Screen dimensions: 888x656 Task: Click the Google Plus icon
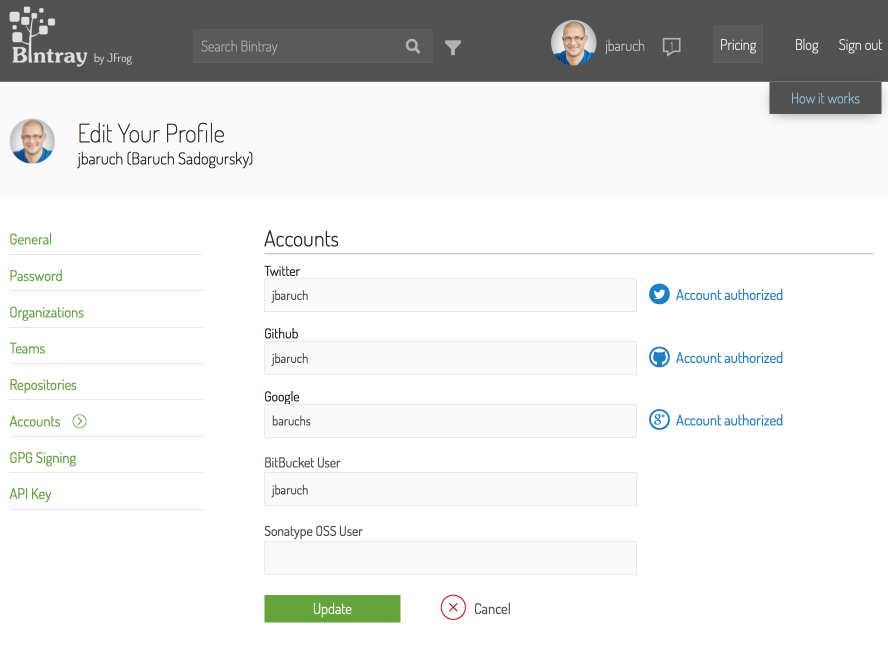(659, 421)
